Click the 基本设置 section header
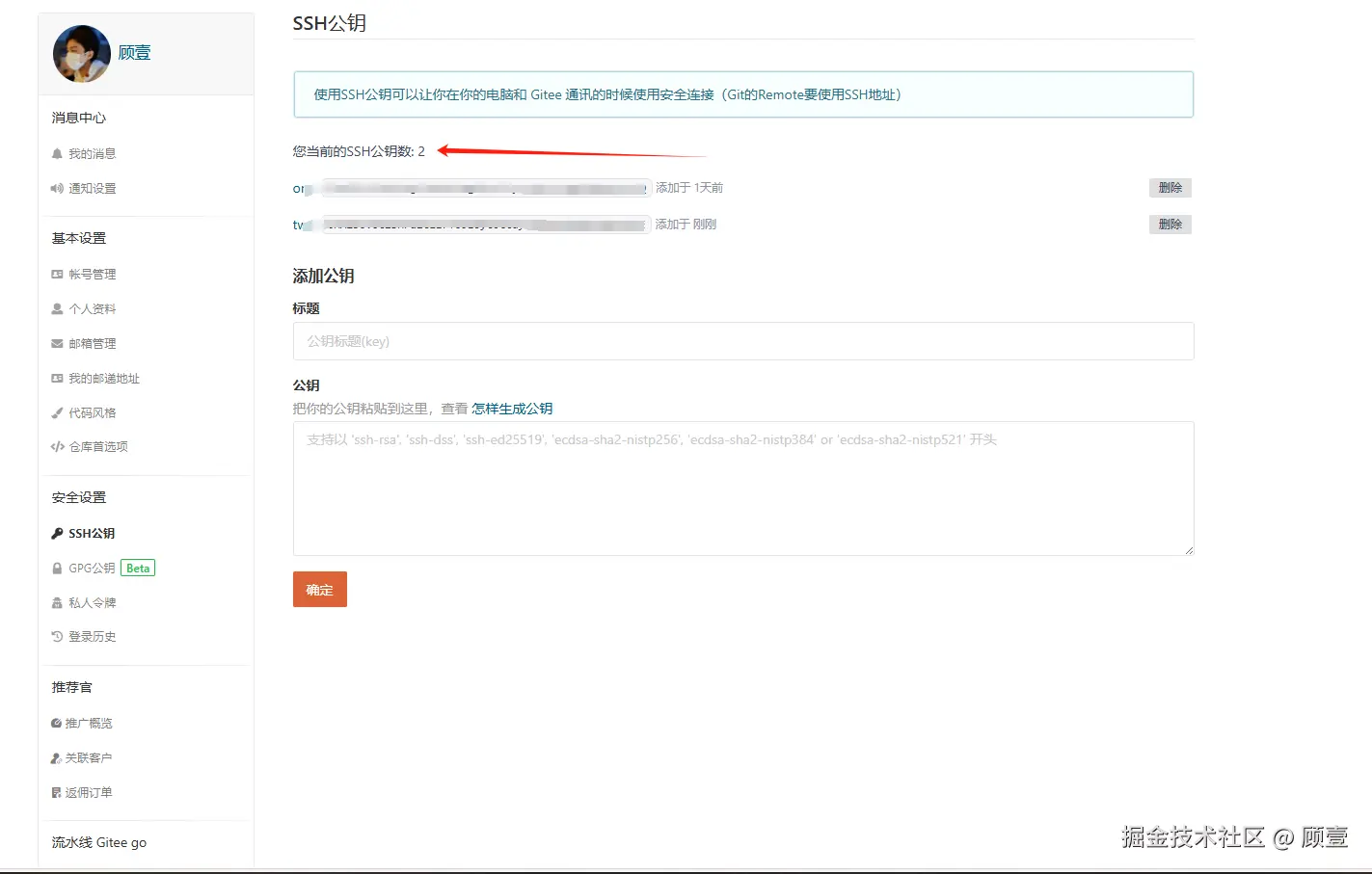This screenshot has width=1372, height=874. click(x=79, y=238)
